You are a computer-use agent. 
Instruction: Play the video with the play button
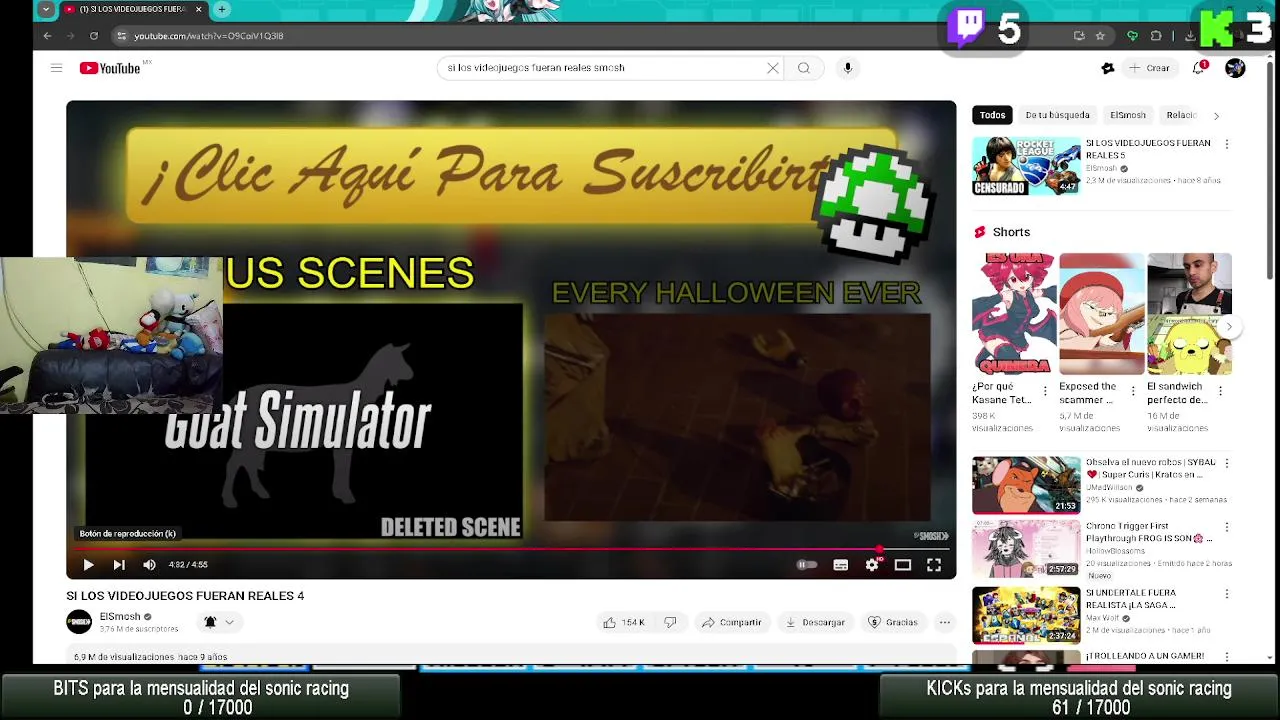point(88,565)
